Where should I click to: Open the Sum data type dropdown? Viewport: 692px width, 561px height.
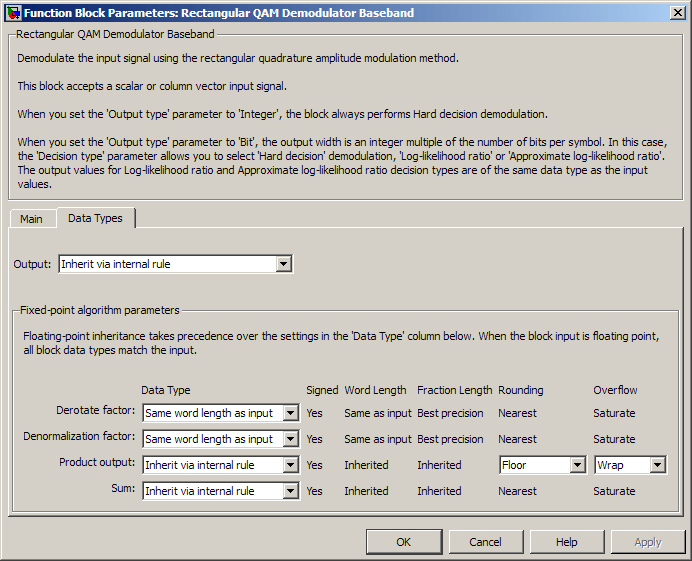tap(221, 491)
